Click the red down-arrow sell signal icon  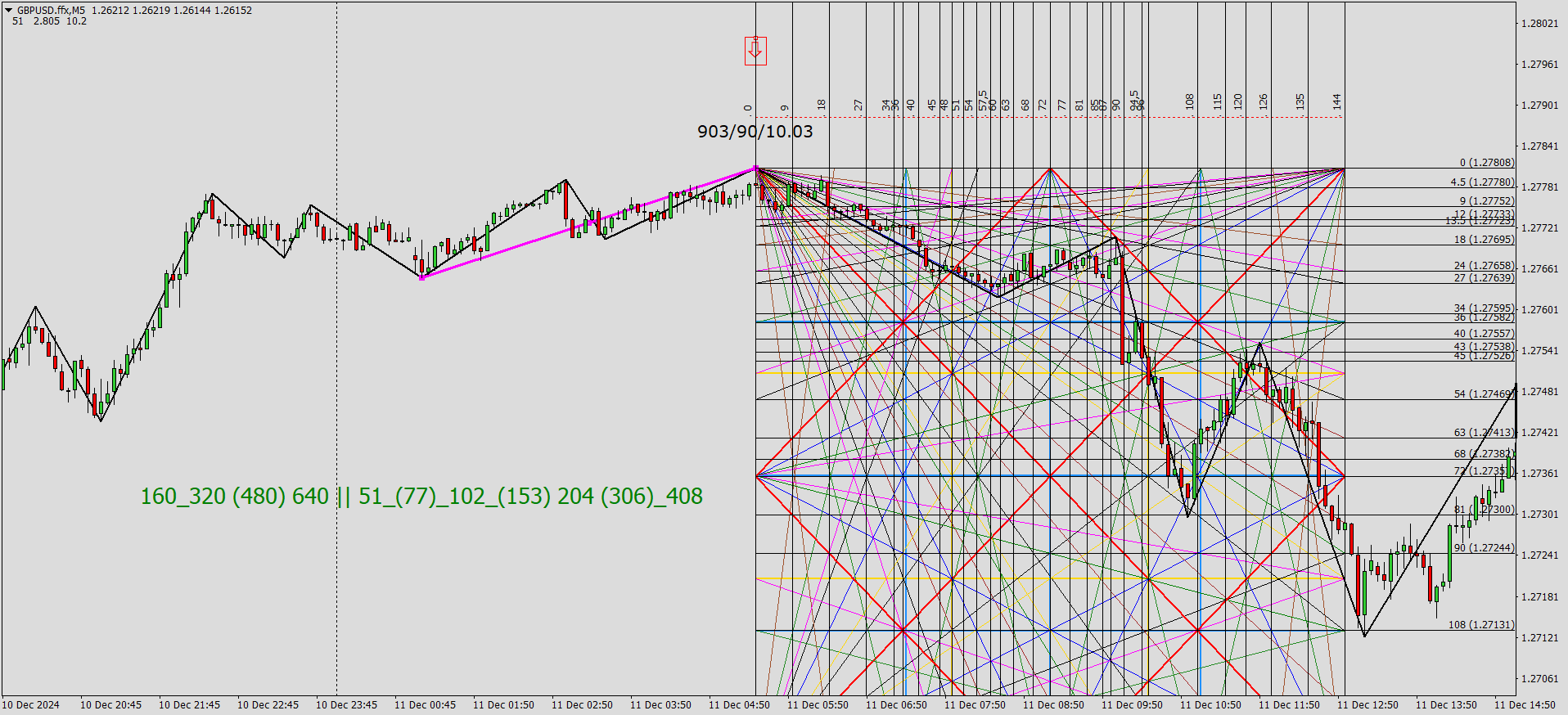[x=755, y=51]
